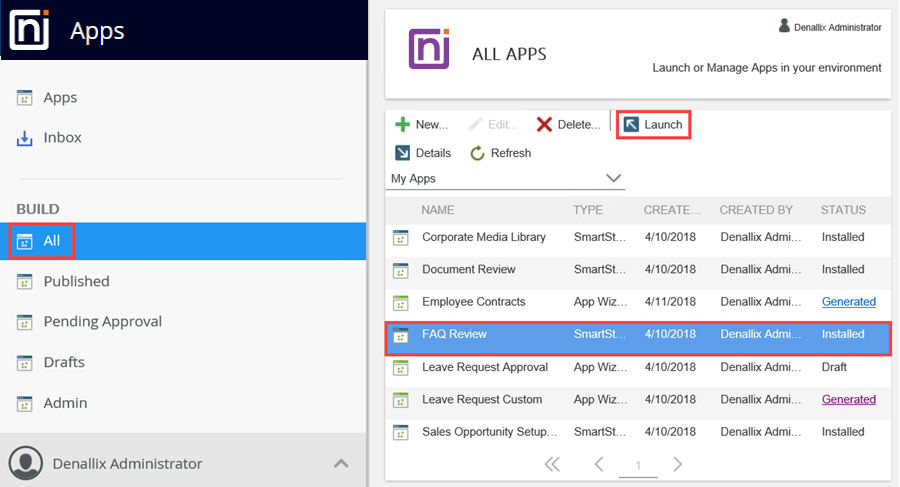
Task: Jump to first page double arrow
Action: click(x=552, y=464)
